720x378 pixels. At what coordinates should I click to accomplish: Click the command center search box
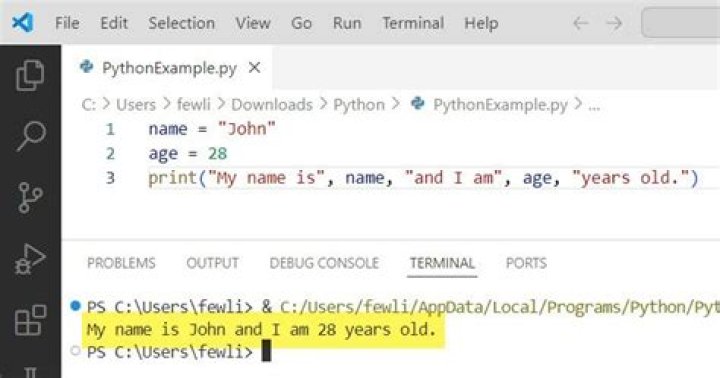[681, 23]
